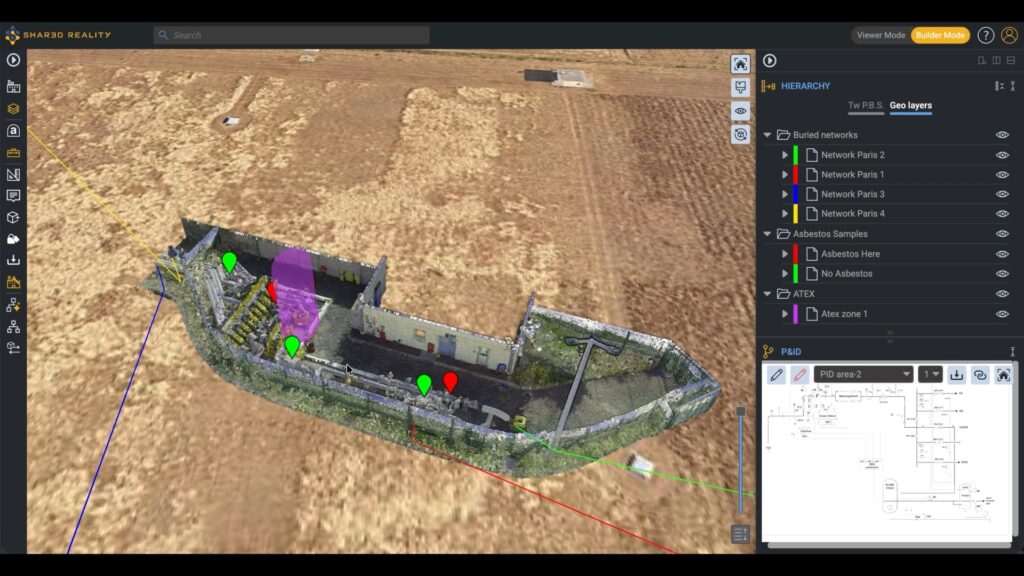The height and width of the screenshot is (576, 1024).
Task: Click the link icon in the P&ID panel
Action: [982, 374]
